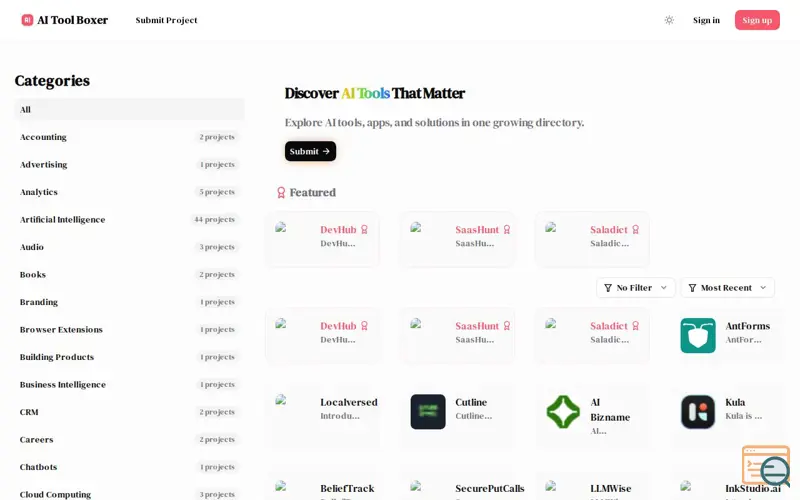Open the BeliefTrack project title
The image size is (800, 500).
(x=347, y=488)
